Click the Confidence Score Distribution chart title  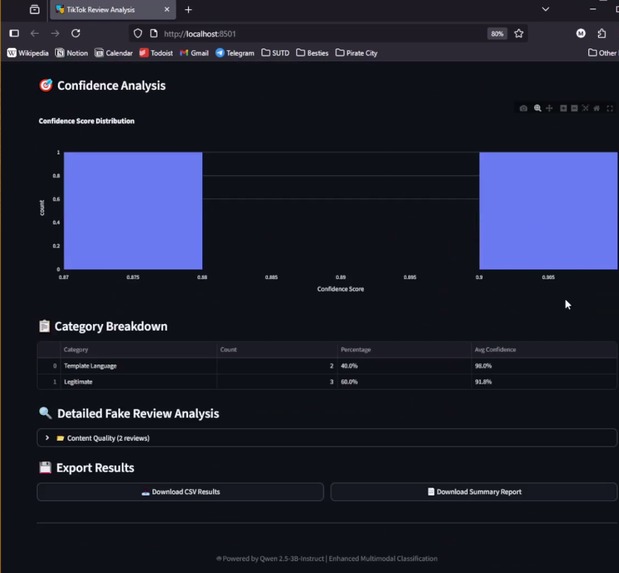[x=86, y=121]
